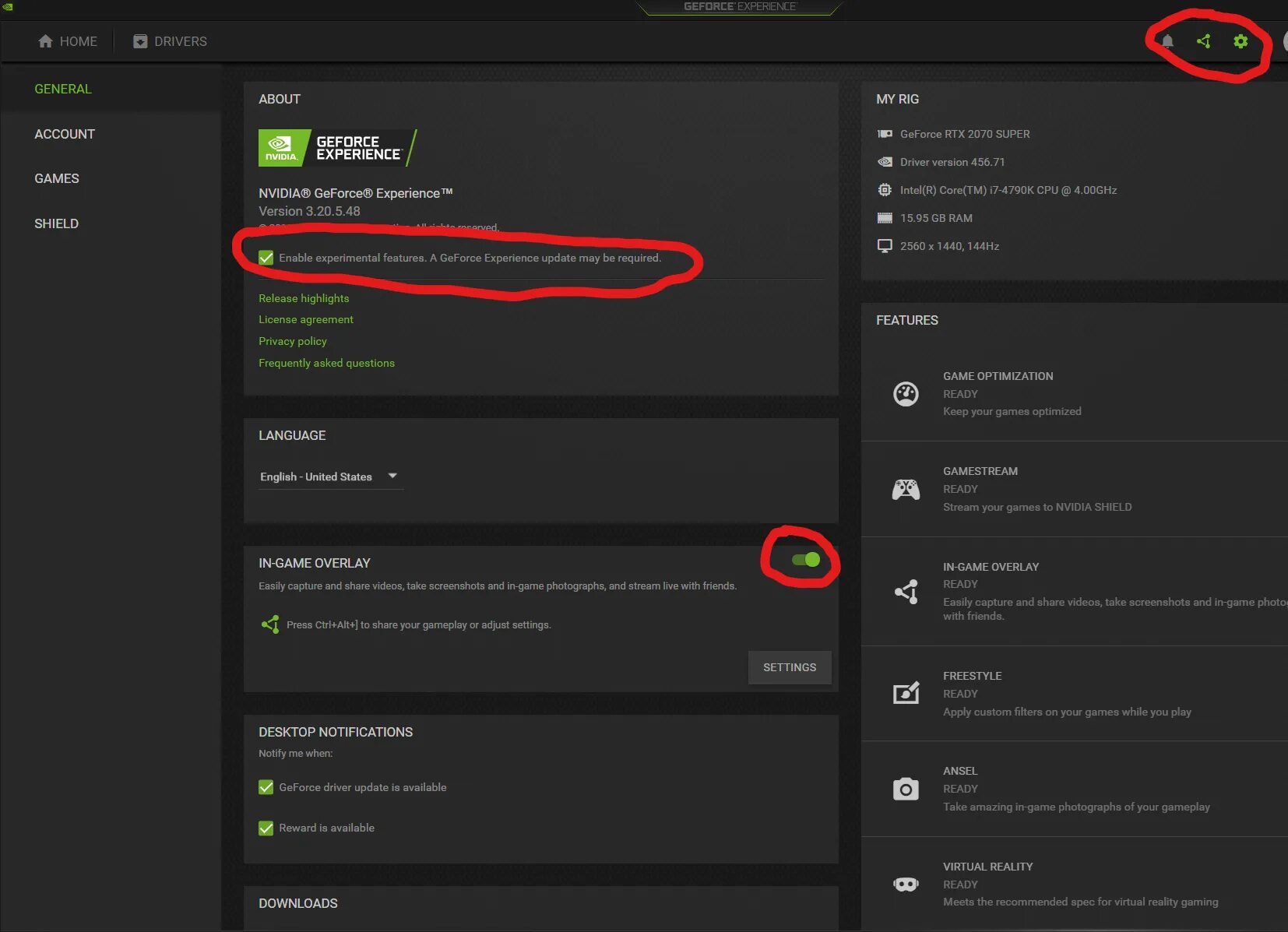Click the CPU chip icon in My Rig
The width and height of the screenshot is (1288, 932).
pos(885,190)
